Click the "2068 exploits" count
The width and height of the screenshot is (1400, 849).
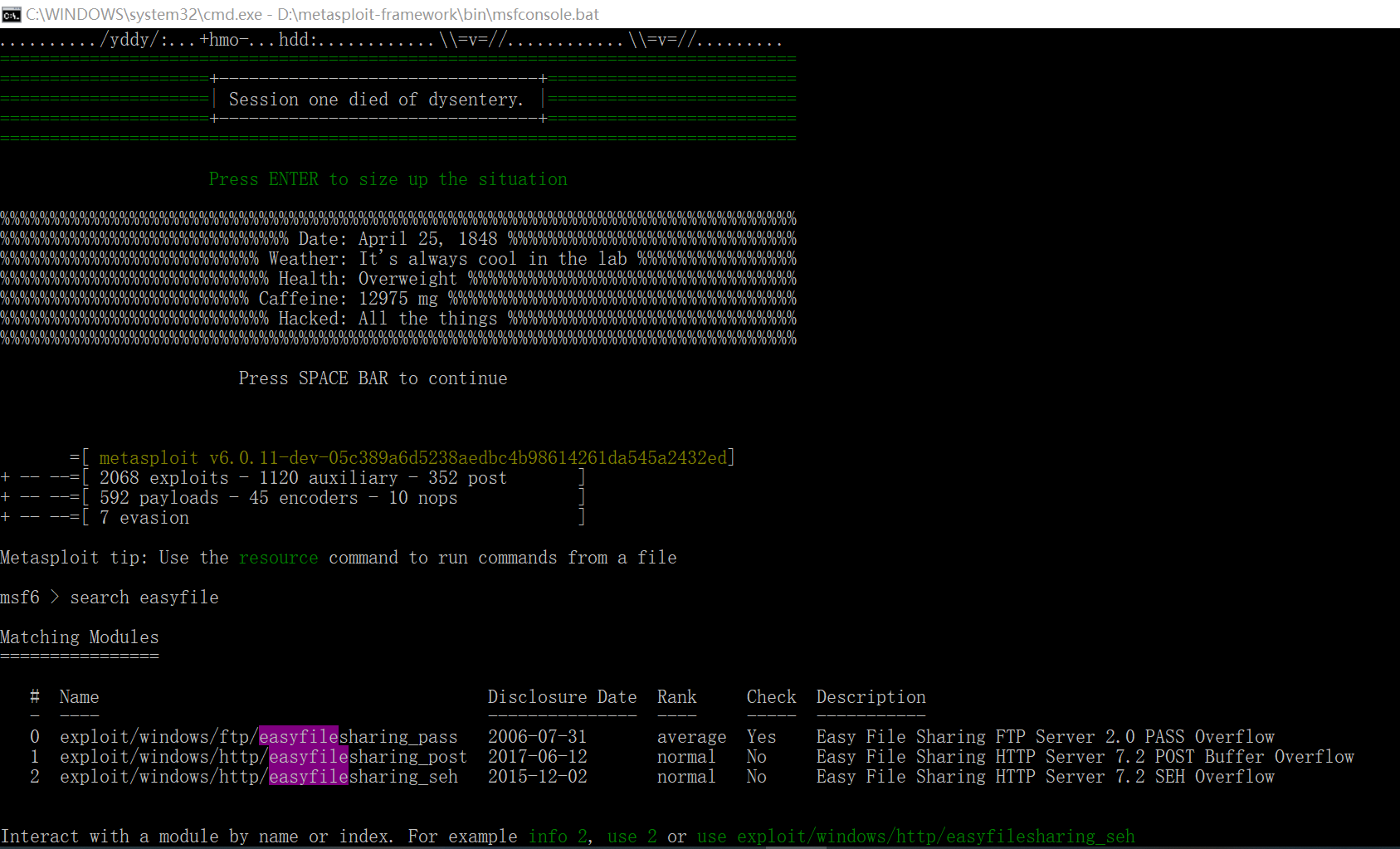163,478
